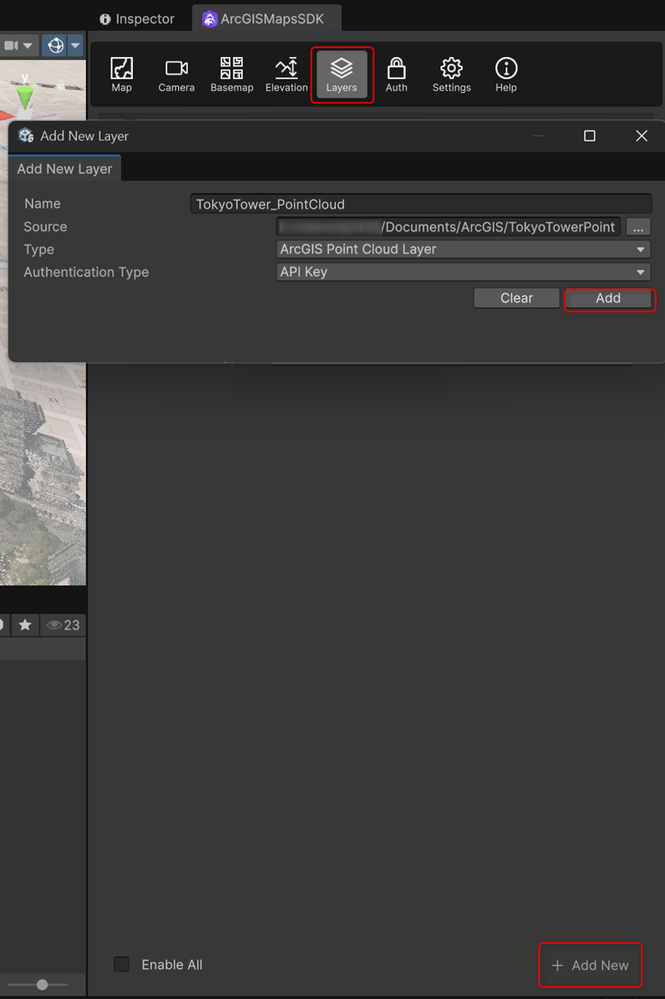Close the Add New Layer window
This screenshot has height=999, width=665.
pos(641,136)
